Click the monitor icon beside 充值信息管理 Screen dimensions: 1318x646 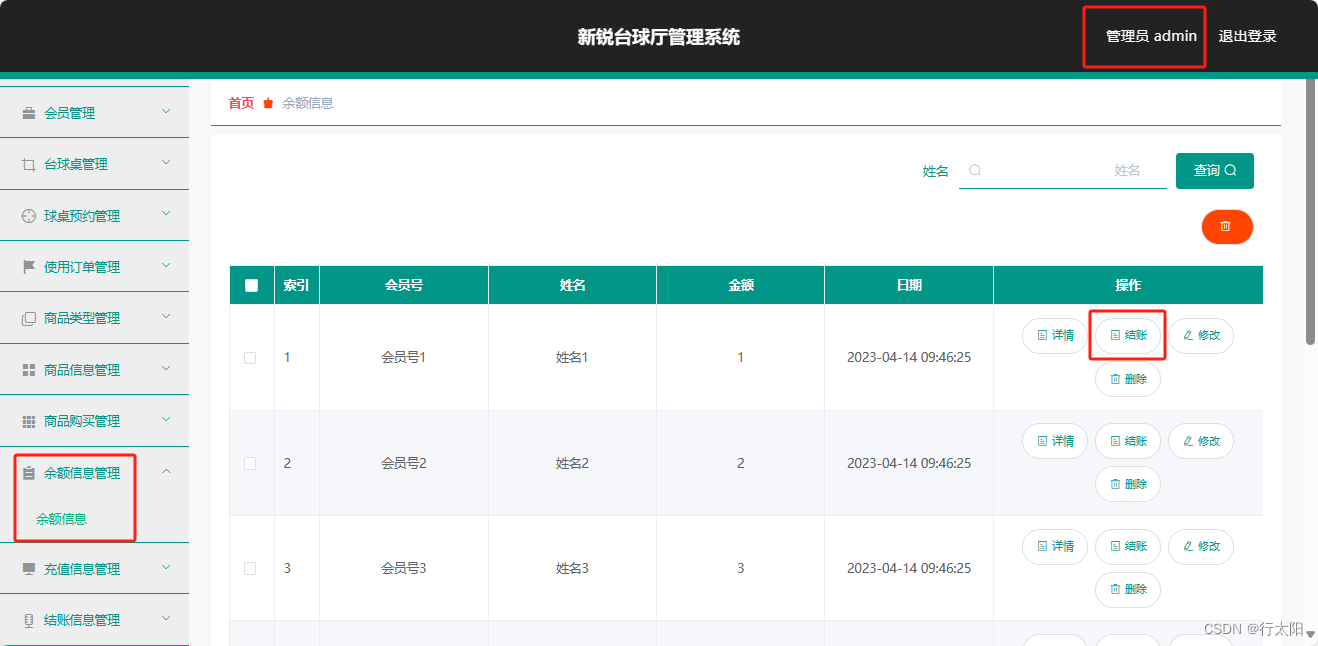[x=29, y=569]
